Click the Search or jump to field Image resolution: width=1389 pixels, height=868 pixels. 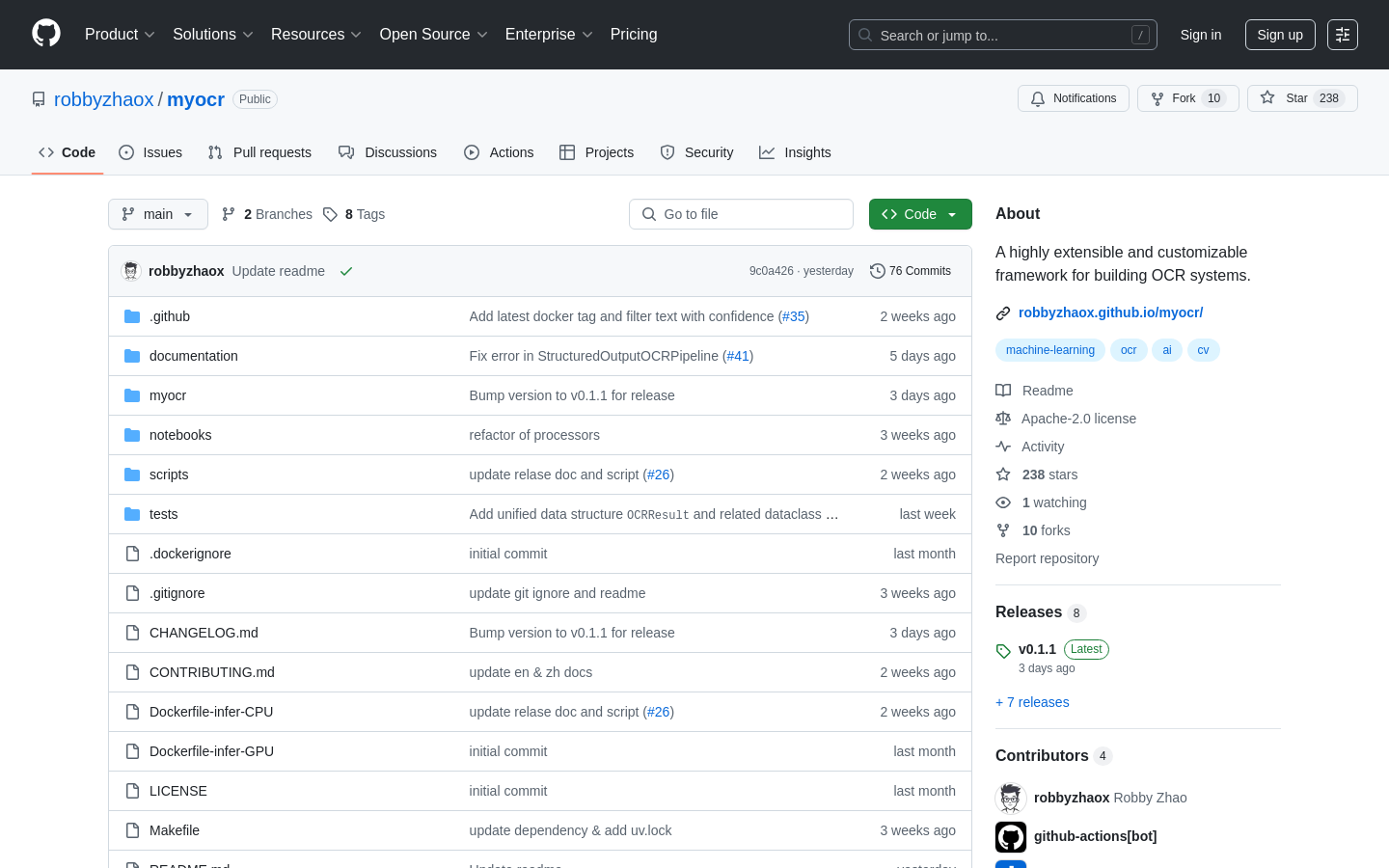(1003, 35)
